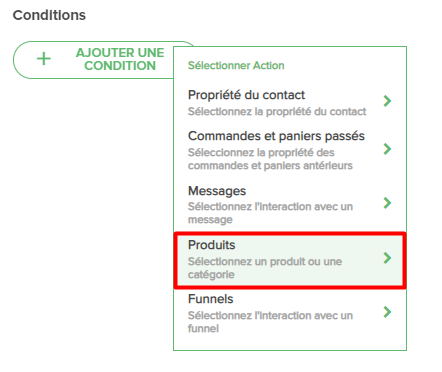
Task: Select Commandes et paniers passés option
Action: point(290,150)
